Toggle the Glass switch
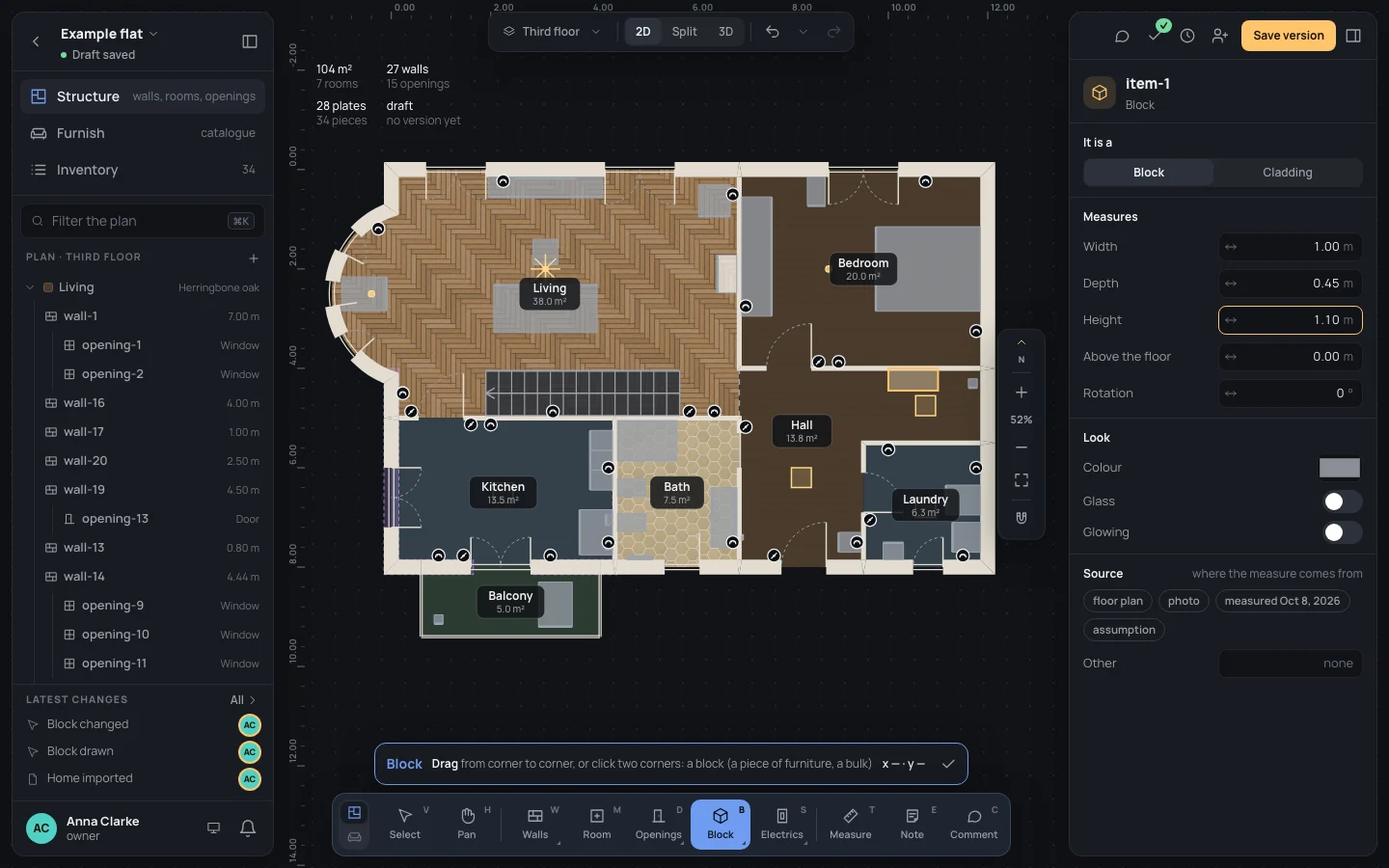Image resolution: width=1389 pixels, height=868 pixels. point(1342,502)
